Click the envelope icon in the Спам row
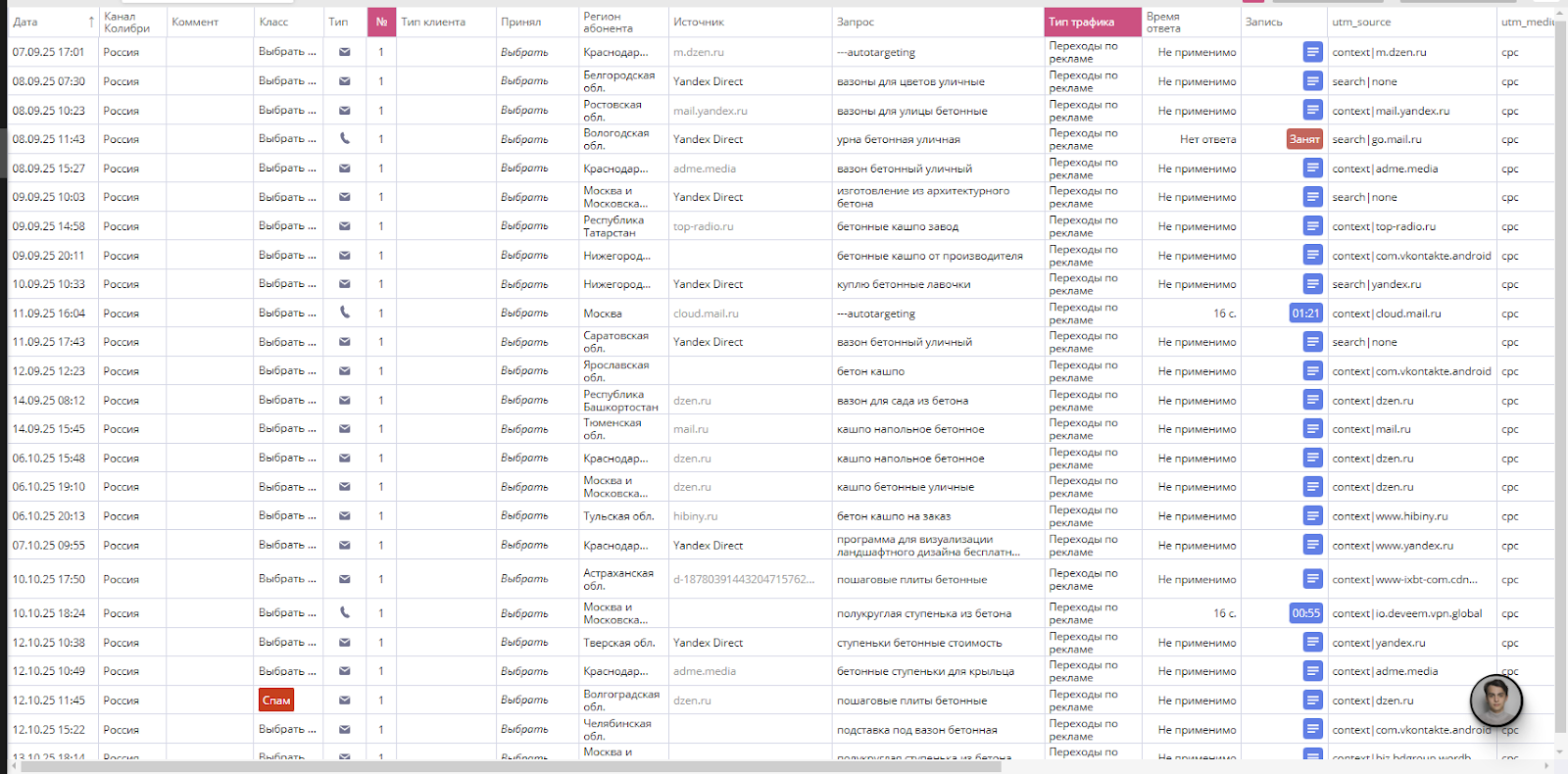The width and height of the screenshot is (1568, 774). (x=344, y=701)
